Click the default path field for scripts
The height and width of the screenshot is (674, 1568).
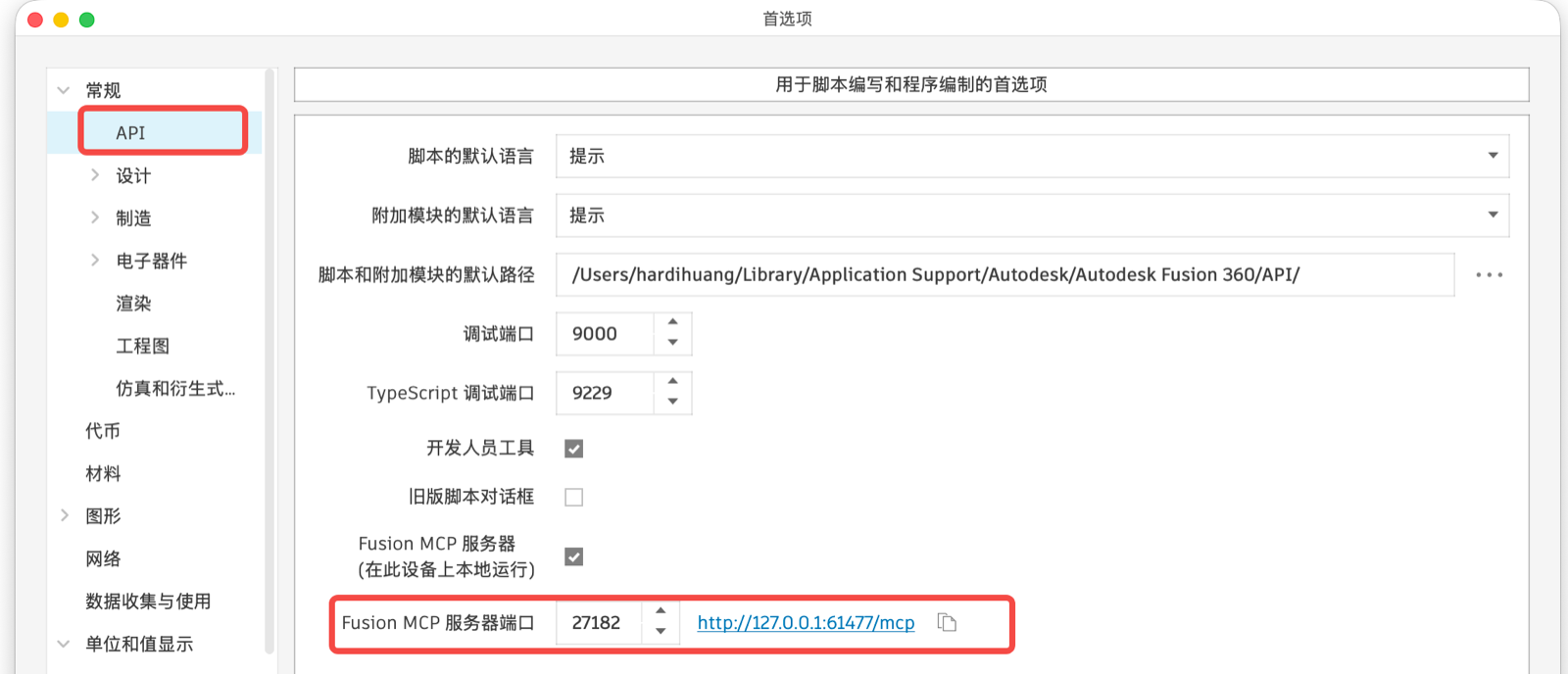pyautogui.click(x=1004, y=274)
